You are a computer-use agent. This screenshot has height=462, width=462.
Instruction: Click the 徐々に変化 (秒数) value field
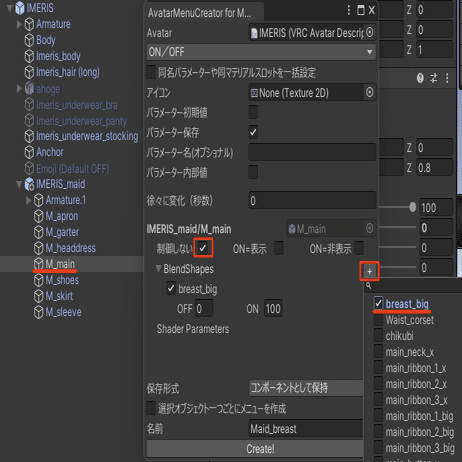tap(312, 200)
